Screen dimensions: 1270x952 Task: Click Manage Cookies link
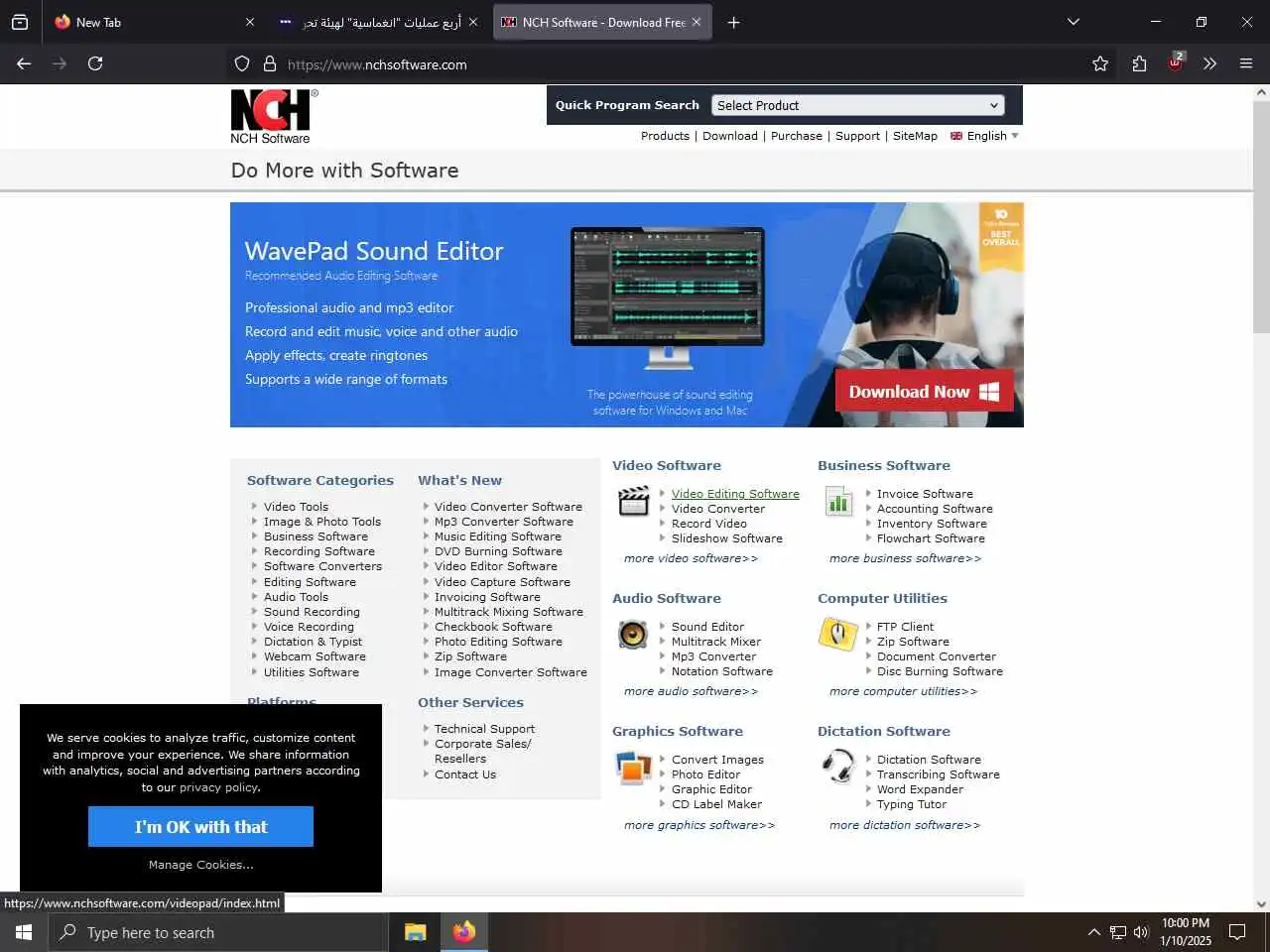[200, 865]
